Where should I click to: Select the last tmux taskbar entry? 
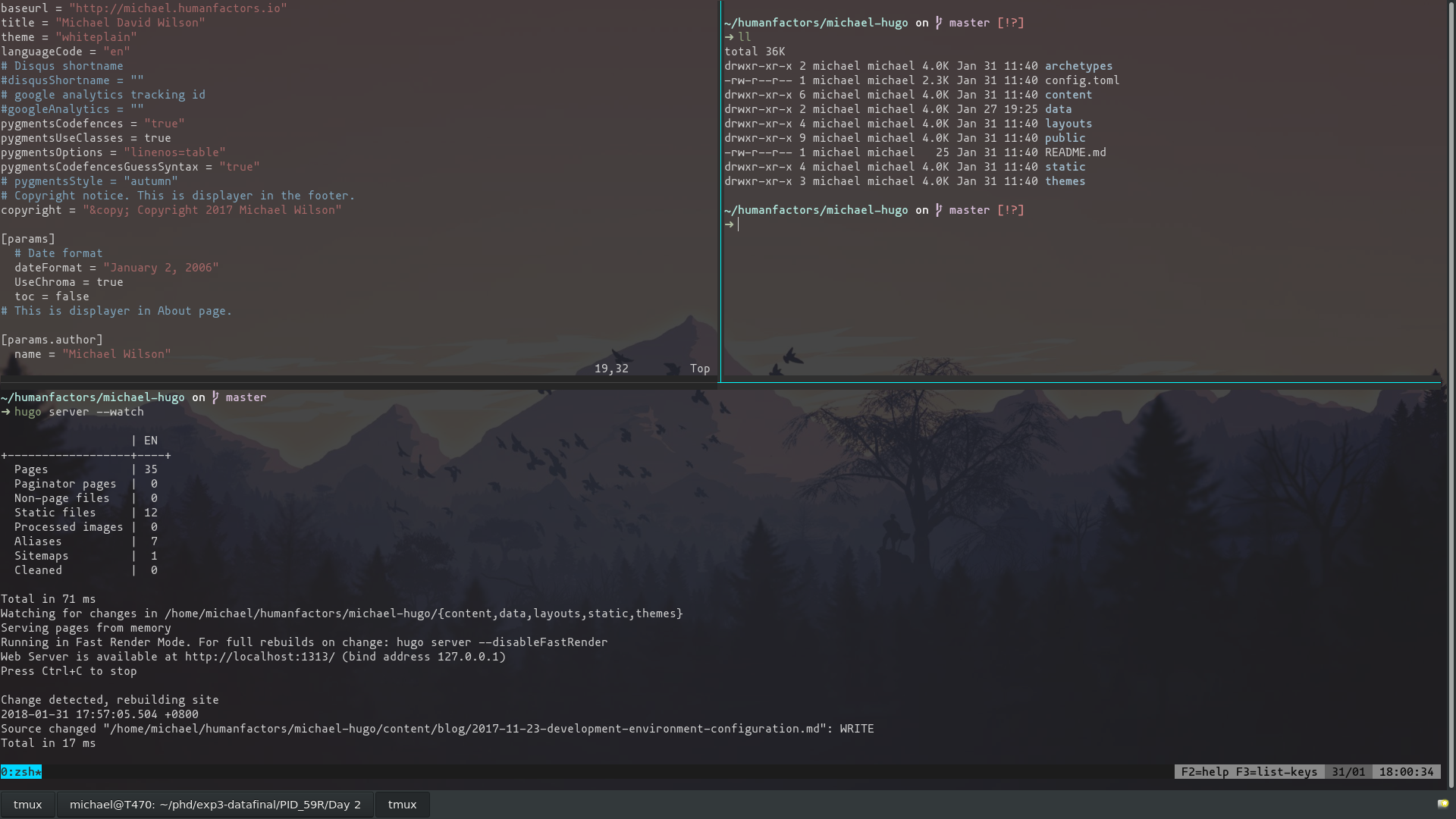(402, 805)
